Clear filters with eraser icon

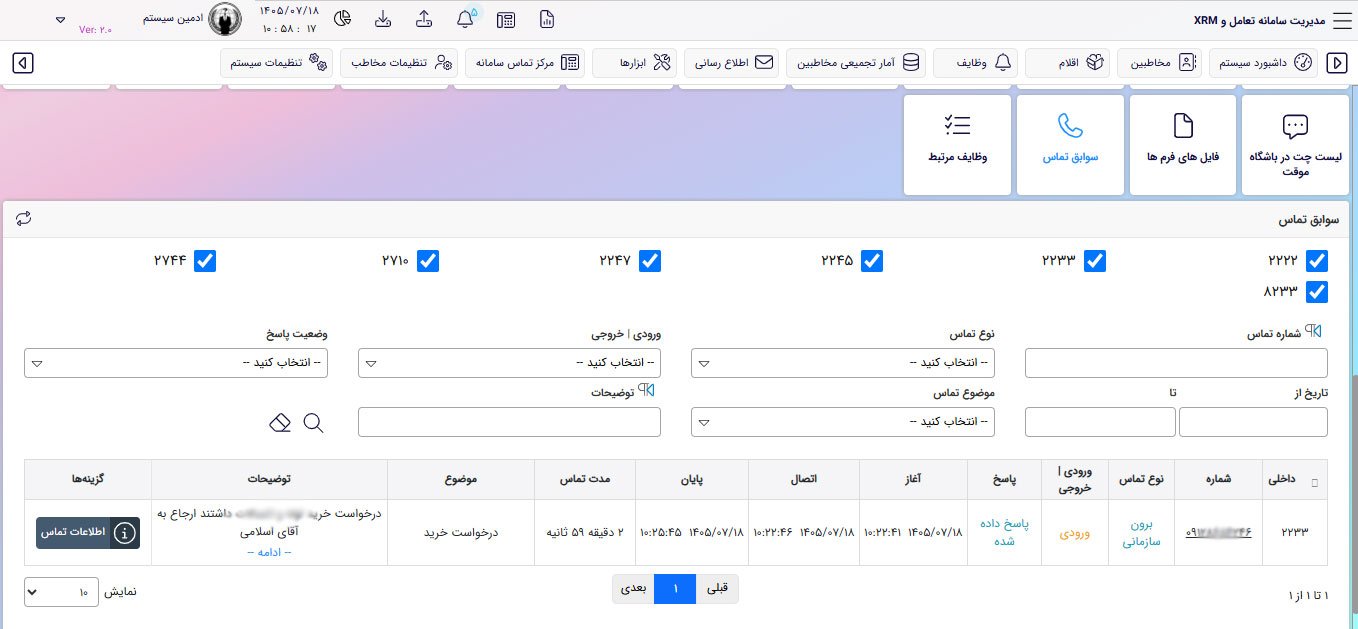pos(280,422)
